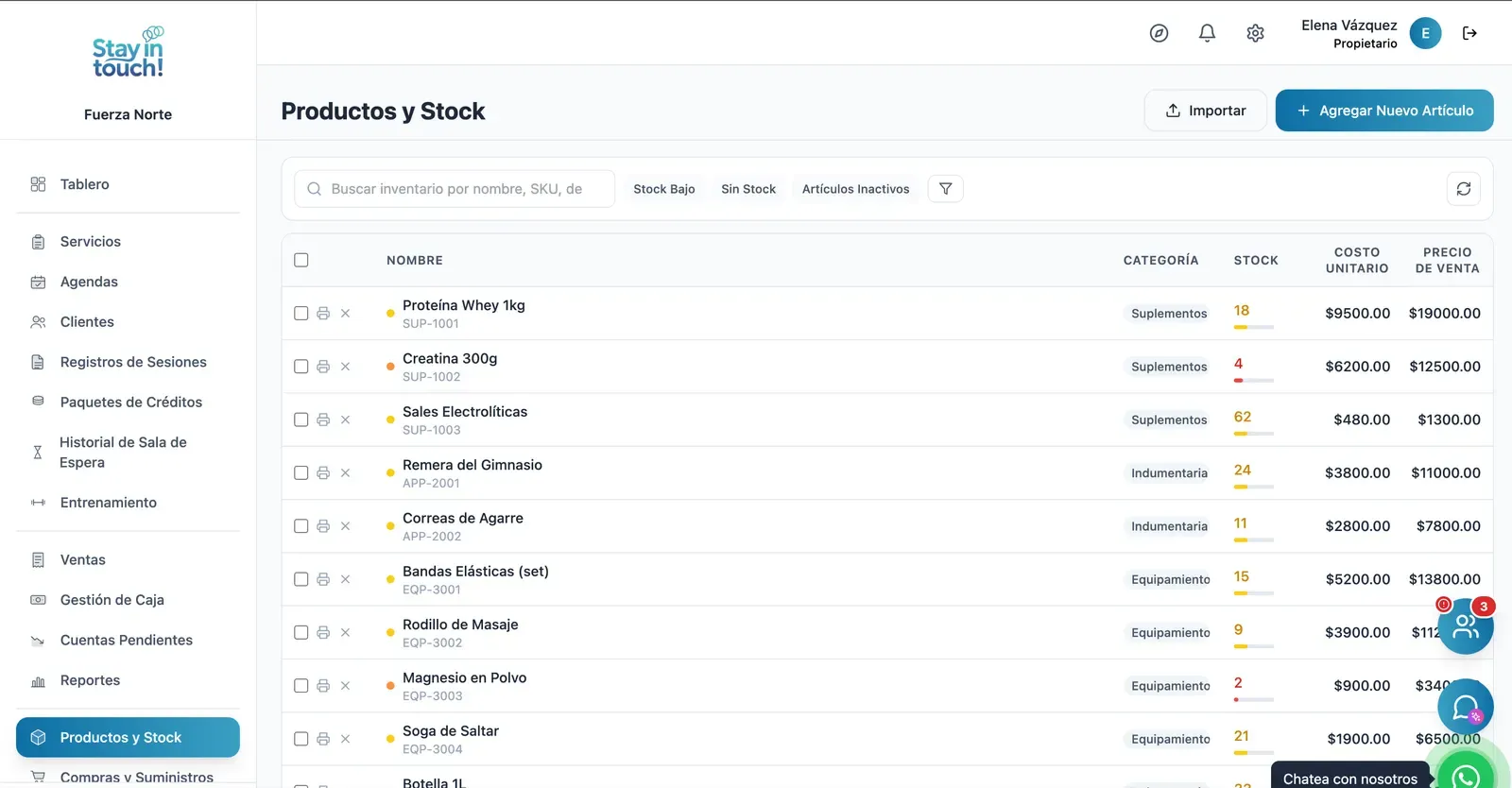The width and height of the screenshot is (1512, 788).
Task: Open Gestión de Caja page
Action: tap(128, 600)
